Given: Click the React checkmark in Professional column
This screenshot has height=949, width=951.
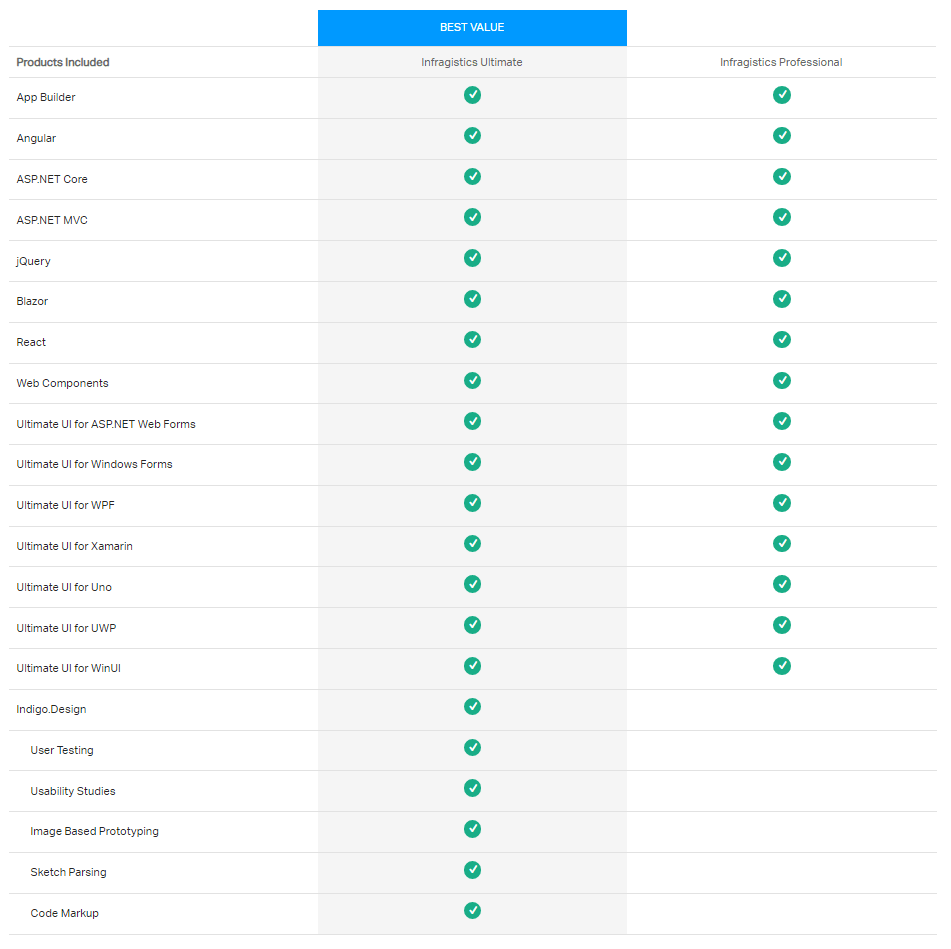Looking at the screenshot, I should click(x=782, y=340).
